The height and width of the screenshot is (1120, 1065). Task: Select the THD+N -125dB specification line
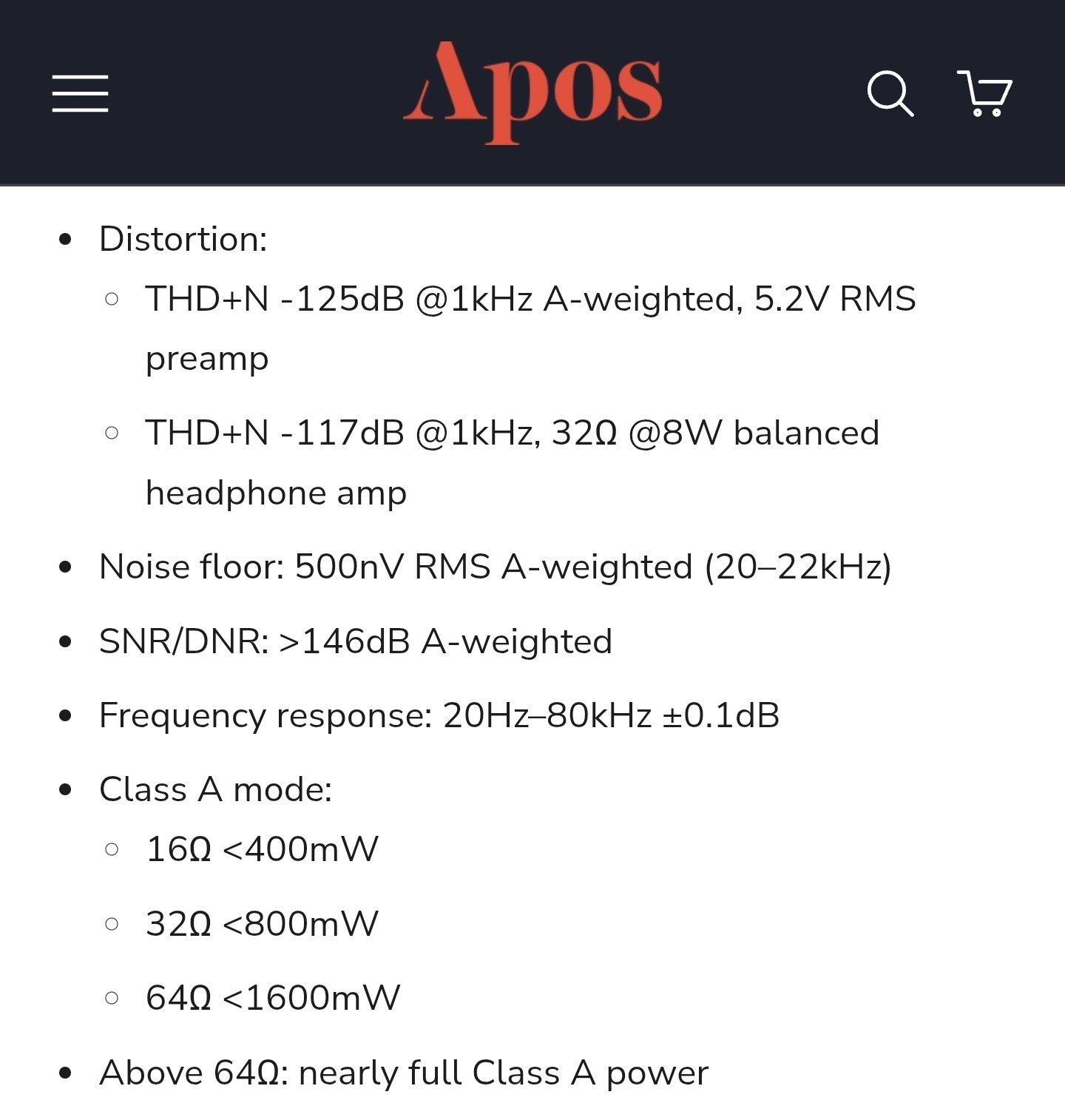(530, 299)
